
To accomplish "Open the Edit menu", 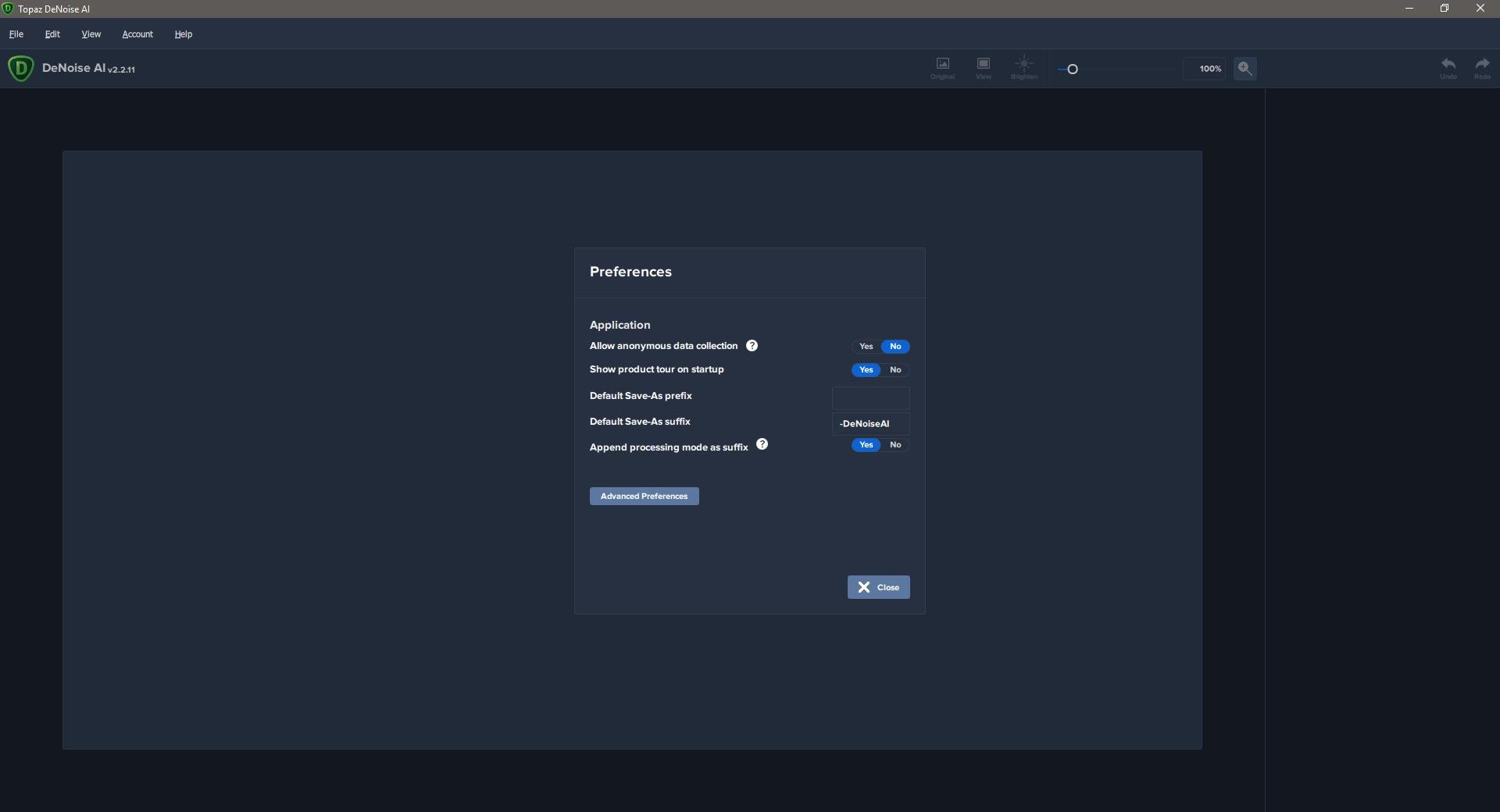I will coord(52,34).
